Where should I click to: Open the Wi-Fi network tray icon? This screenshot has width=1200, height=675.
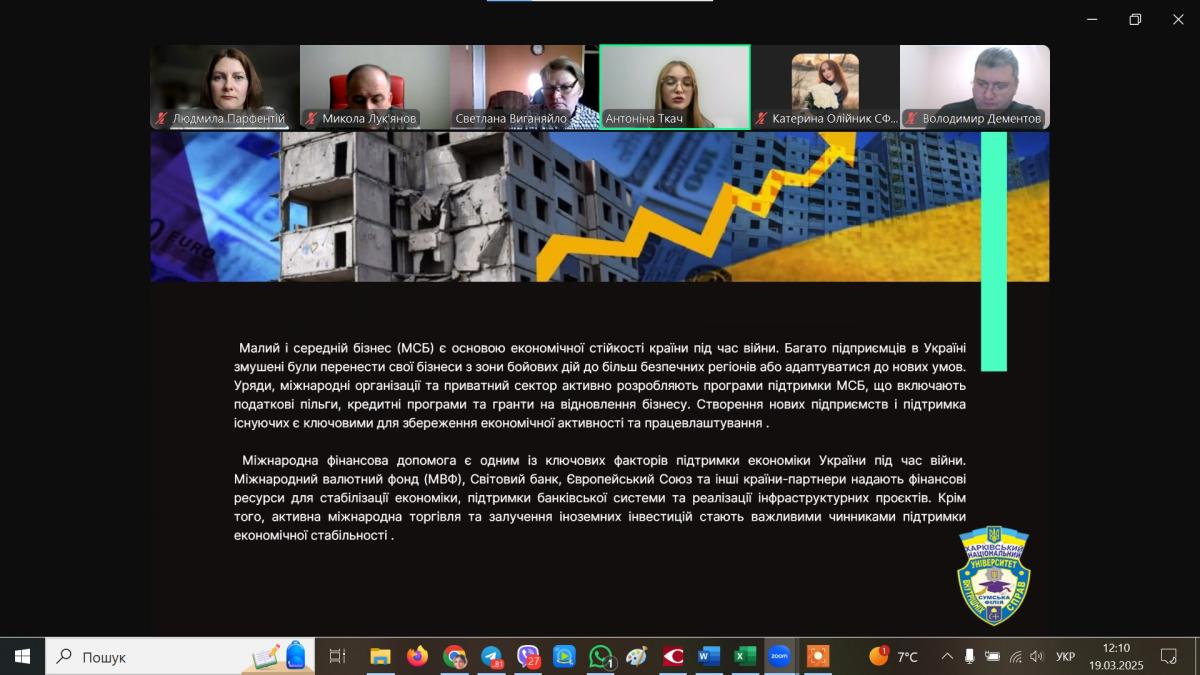(x=1015, y=656)
